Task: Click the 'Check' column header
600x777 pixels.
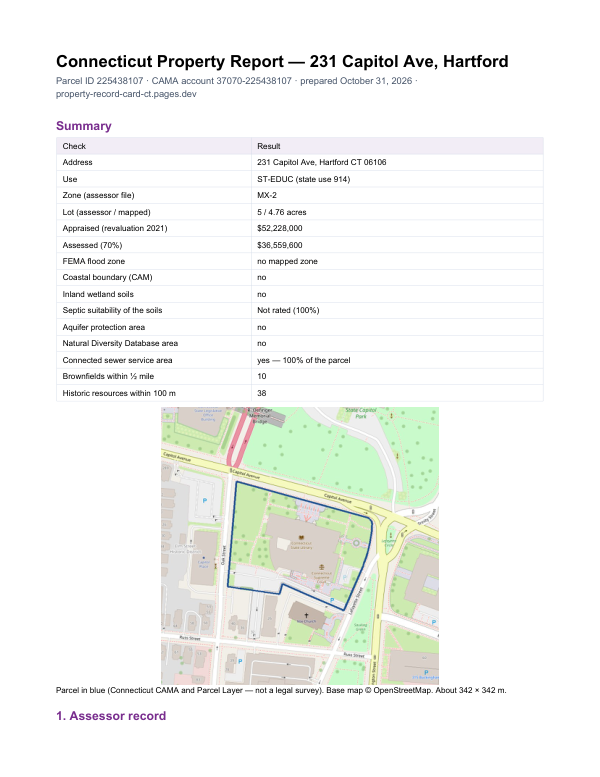Action: point(74,146)
